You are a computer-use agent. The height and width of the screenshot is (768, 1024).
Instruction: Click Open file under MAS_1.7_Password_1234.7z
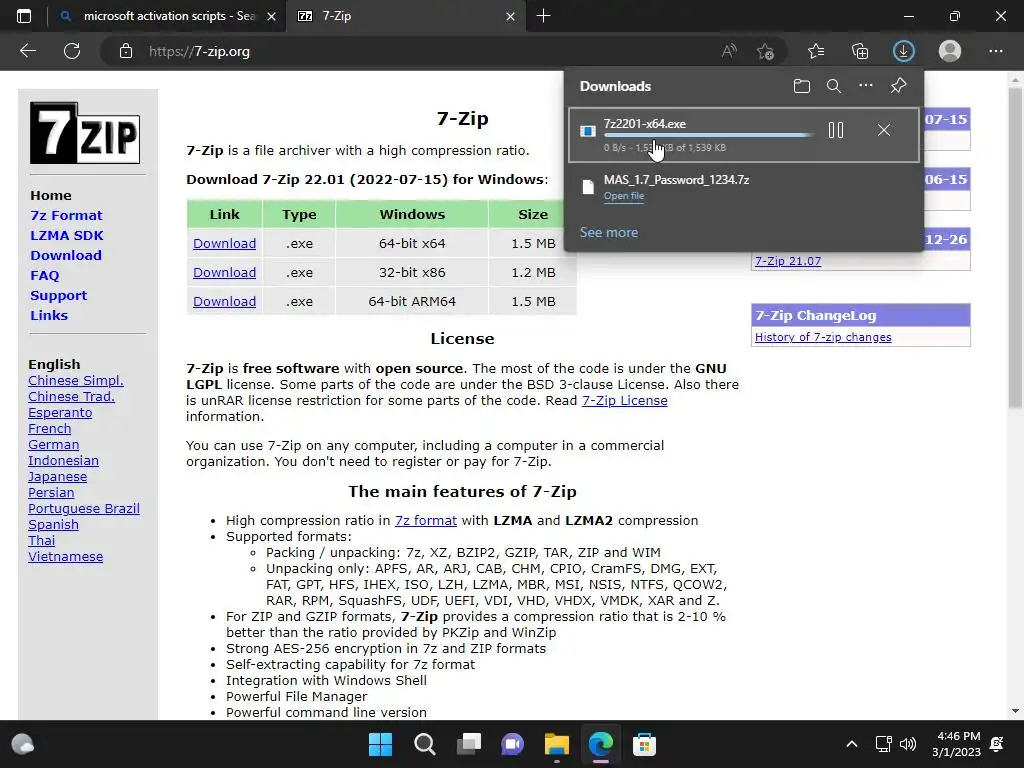pyautogui.click(x=624, y=196)
